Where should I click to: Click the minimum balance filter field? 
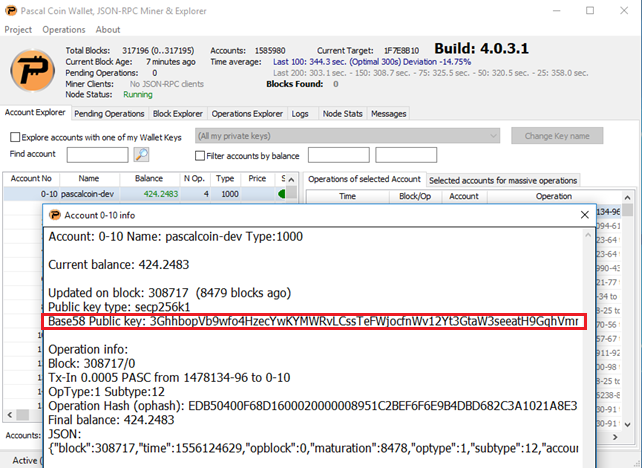339,155
